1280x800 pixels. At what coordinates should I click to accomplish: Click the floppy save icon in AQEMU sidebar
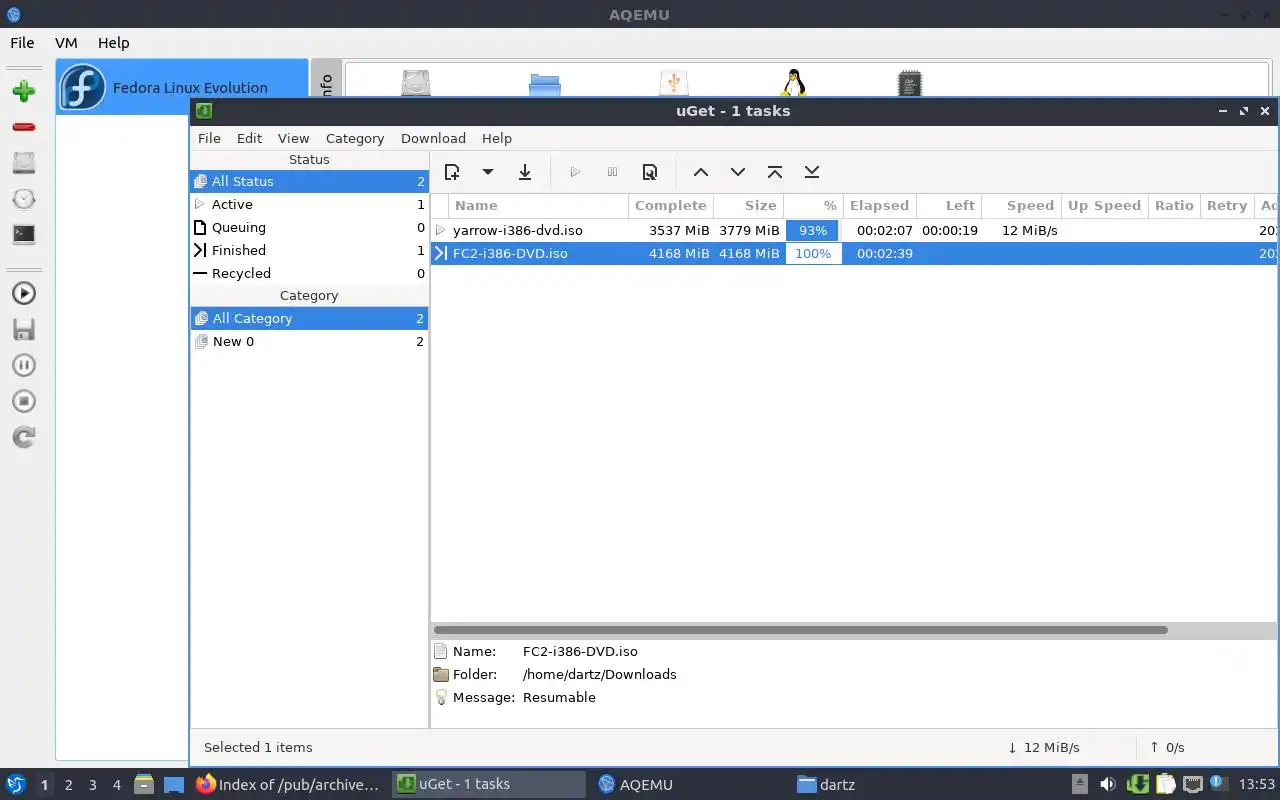pyautogui.click(x=24, y=329)
